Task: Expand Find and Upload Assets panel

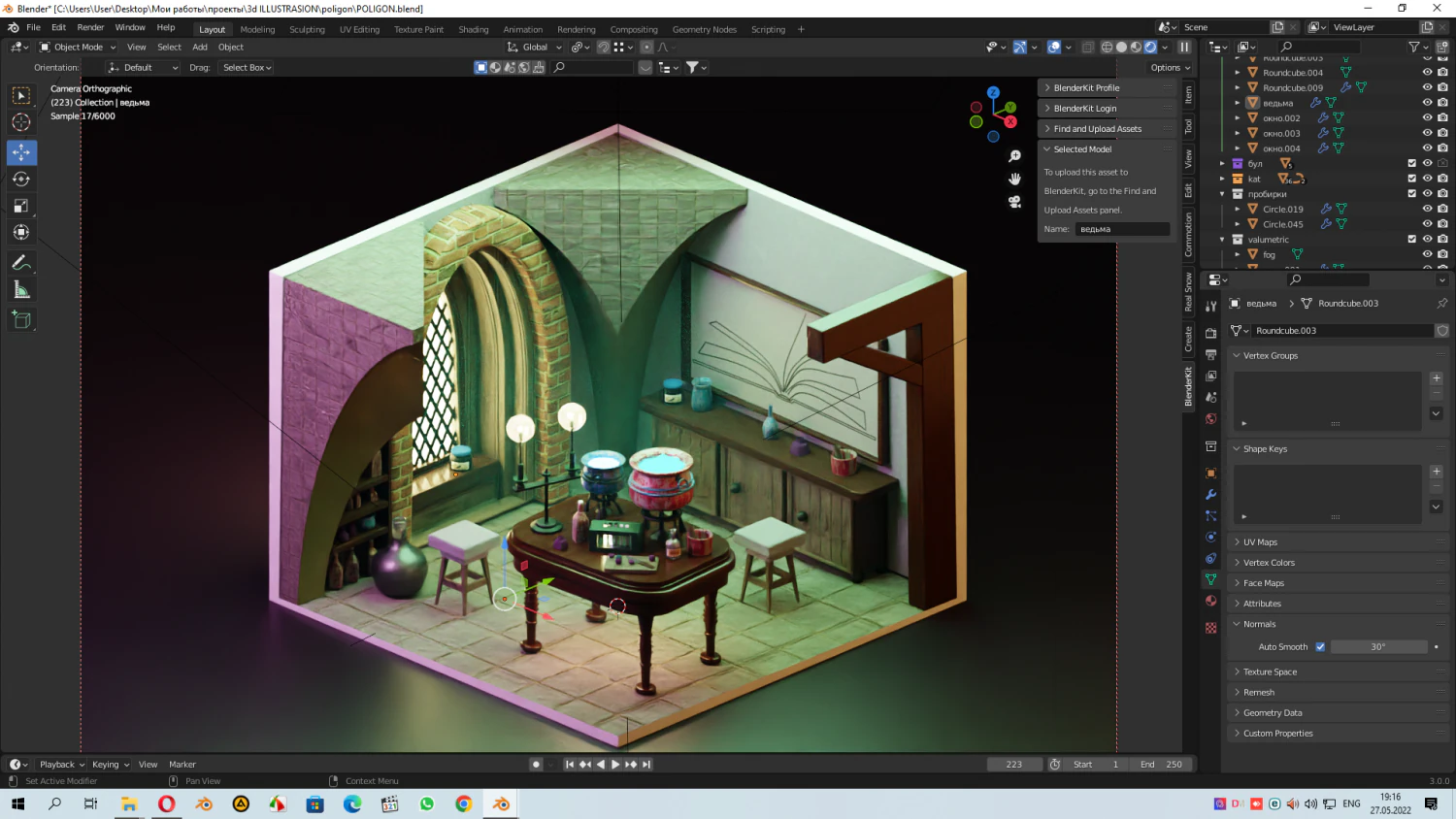Action: pos(1107,128)
